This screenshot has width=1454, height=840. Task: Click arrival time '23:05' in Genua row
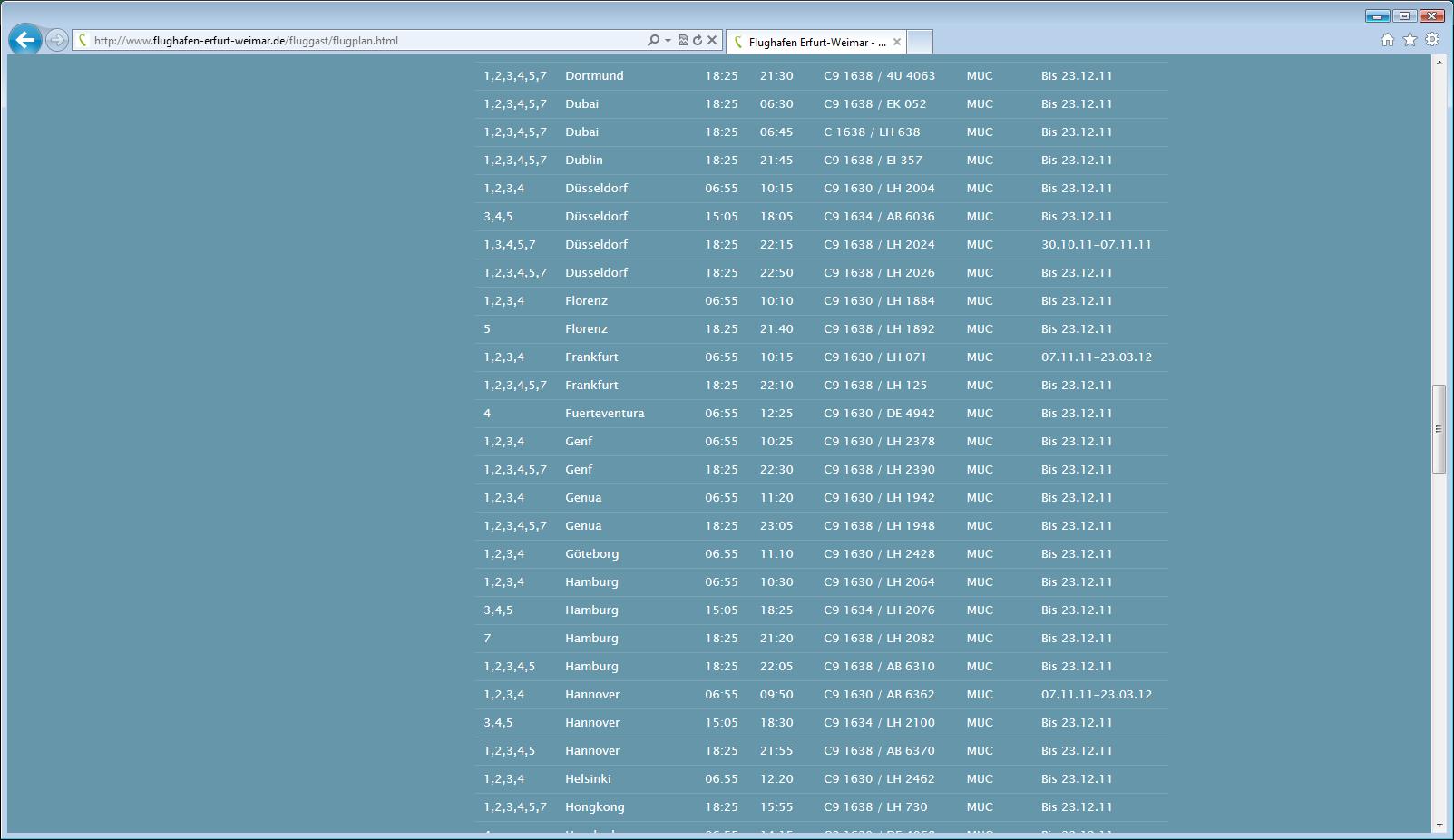pyautogui.click(x=776, y=526)
